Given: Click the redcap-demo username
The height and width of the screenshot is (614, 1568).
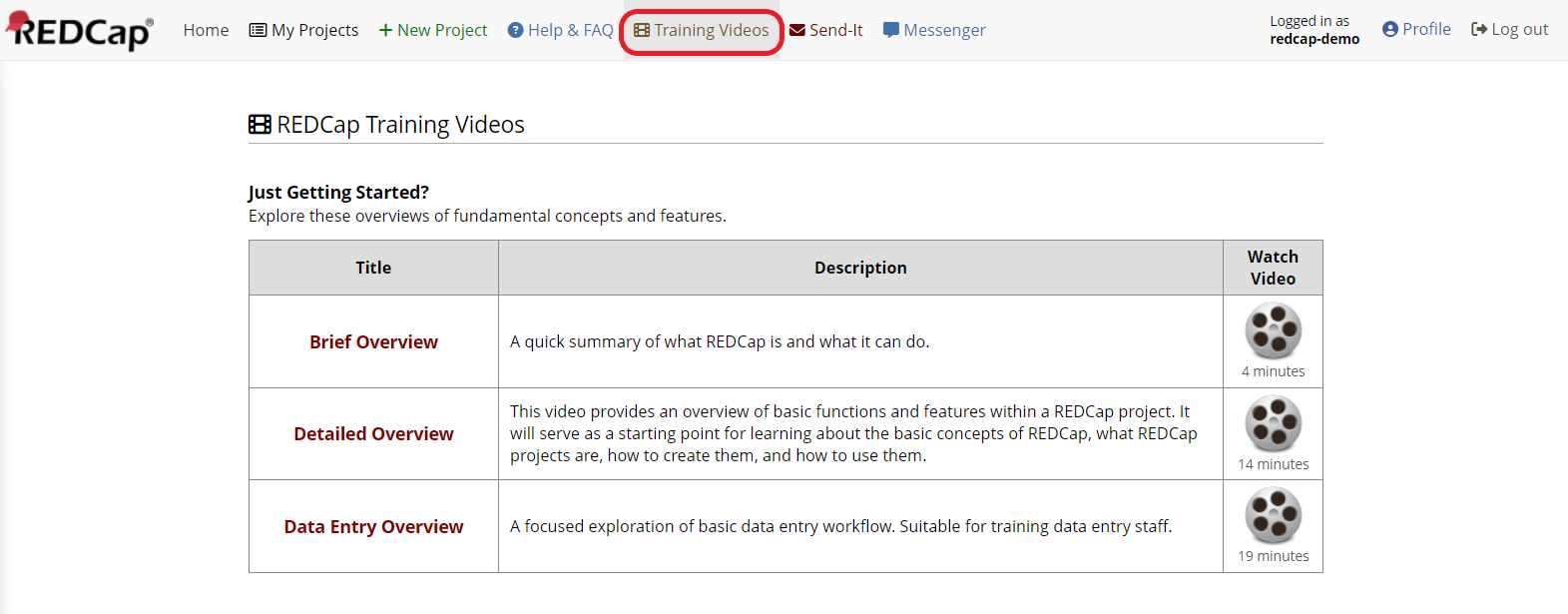Looking at the screenshot, I should point(1314,39).
